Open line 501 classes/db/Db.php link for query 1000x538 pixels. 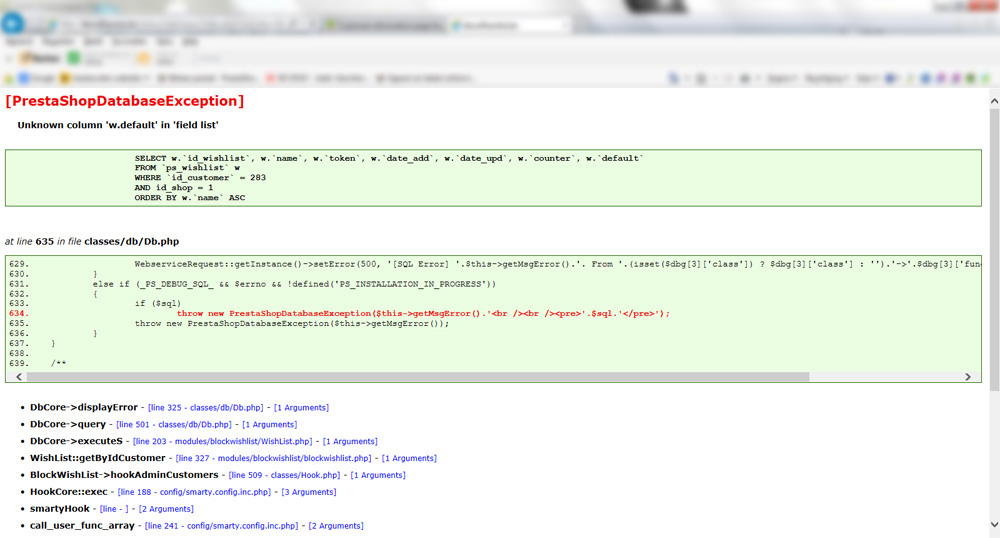[x=173, y=425]
